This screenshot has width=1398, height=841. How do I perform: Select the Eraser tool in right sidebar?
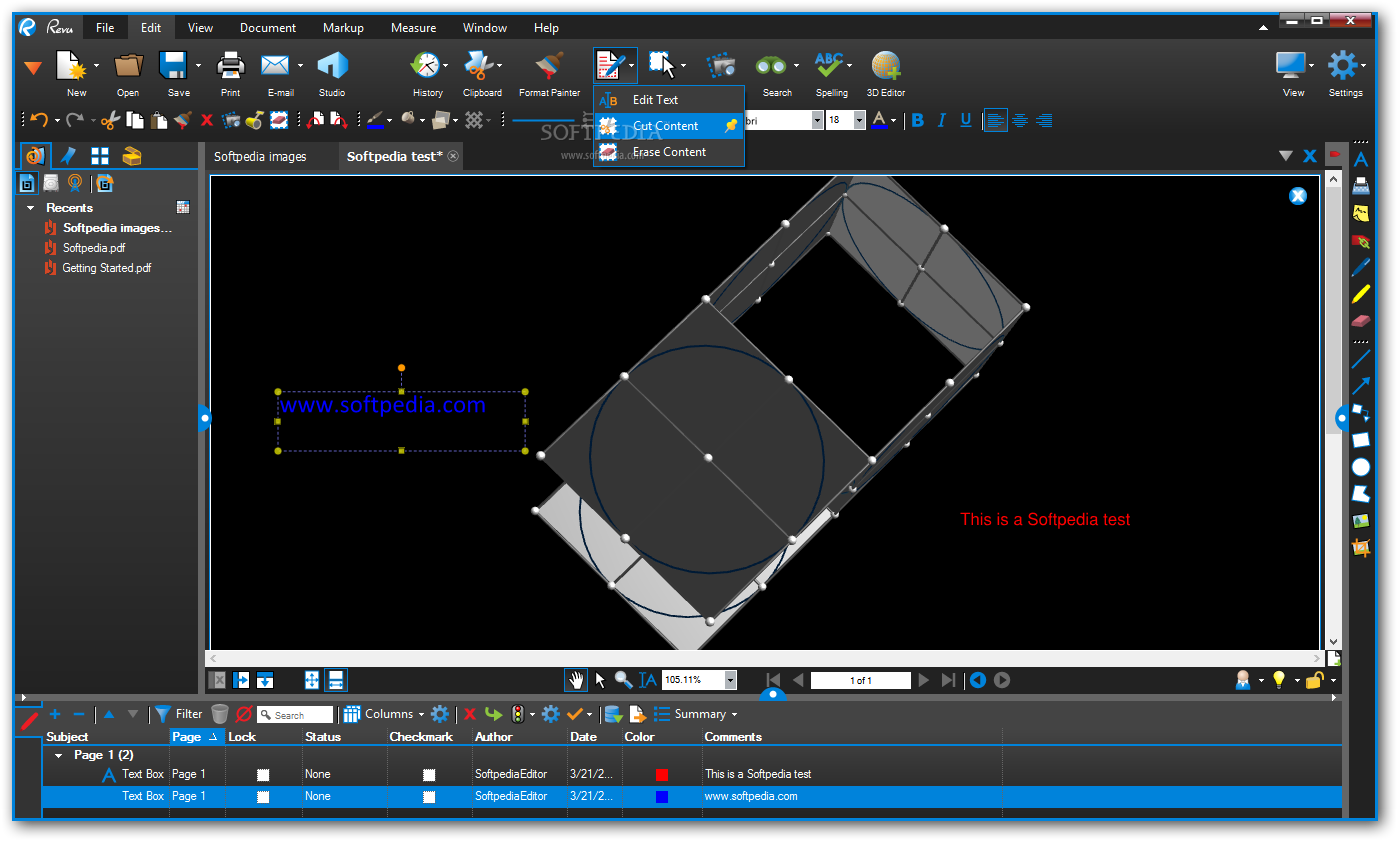1361,321
